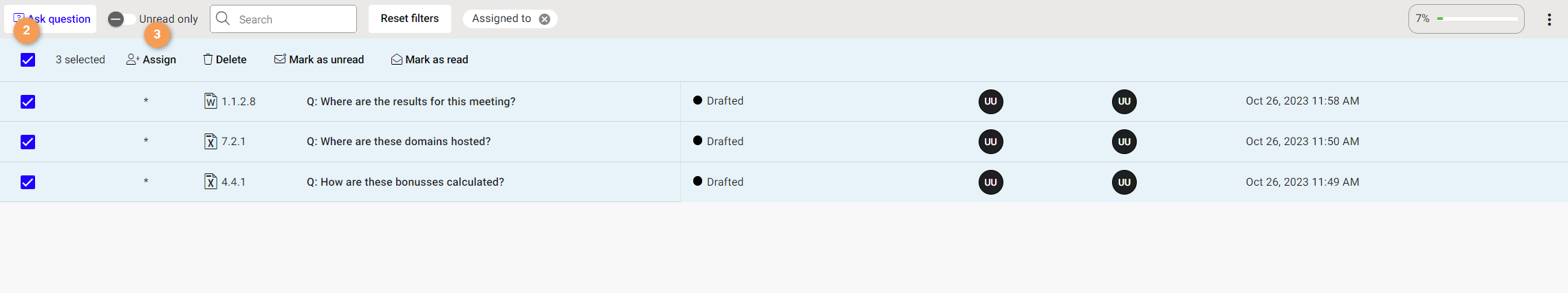Click the Reset filters button

tap(410, 19)
